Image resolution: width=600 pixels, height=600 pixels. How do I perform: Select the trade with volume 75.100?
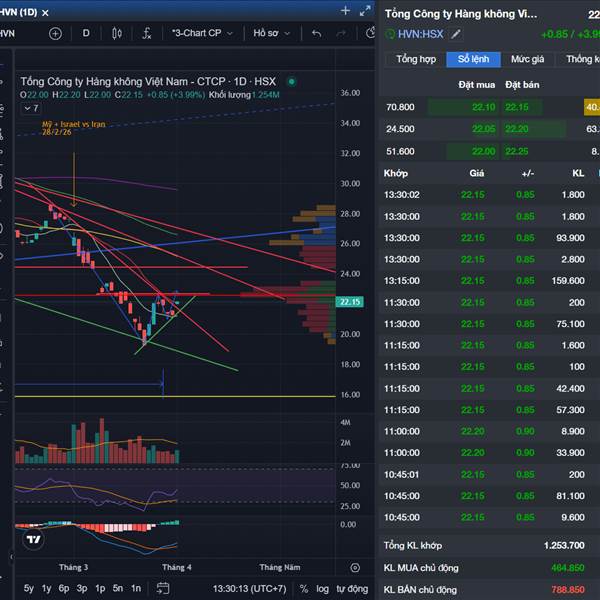click(x=489, y=324)
